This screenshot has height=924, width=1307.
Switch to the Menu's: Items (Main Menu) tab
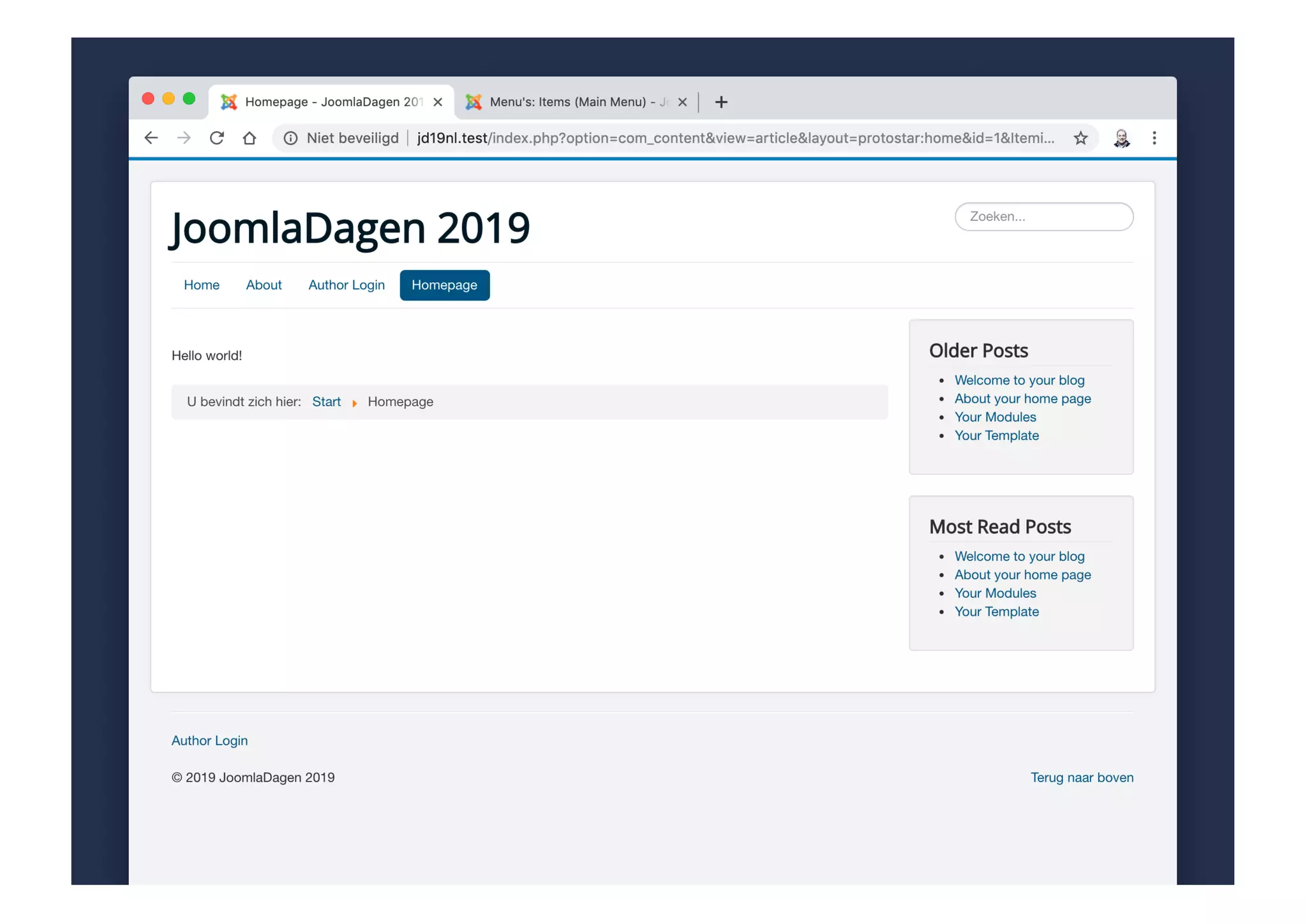(576, 102)
